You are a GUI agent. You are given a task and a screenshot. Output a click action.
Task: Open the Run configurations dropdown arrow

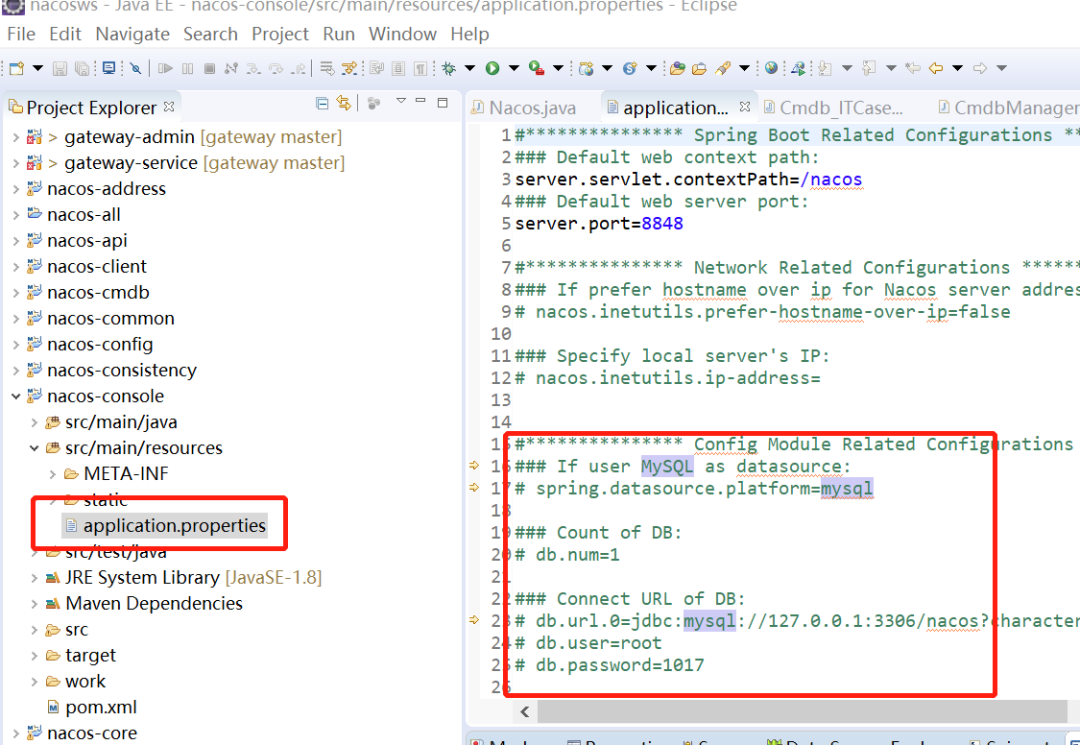(x=514, y=68)
